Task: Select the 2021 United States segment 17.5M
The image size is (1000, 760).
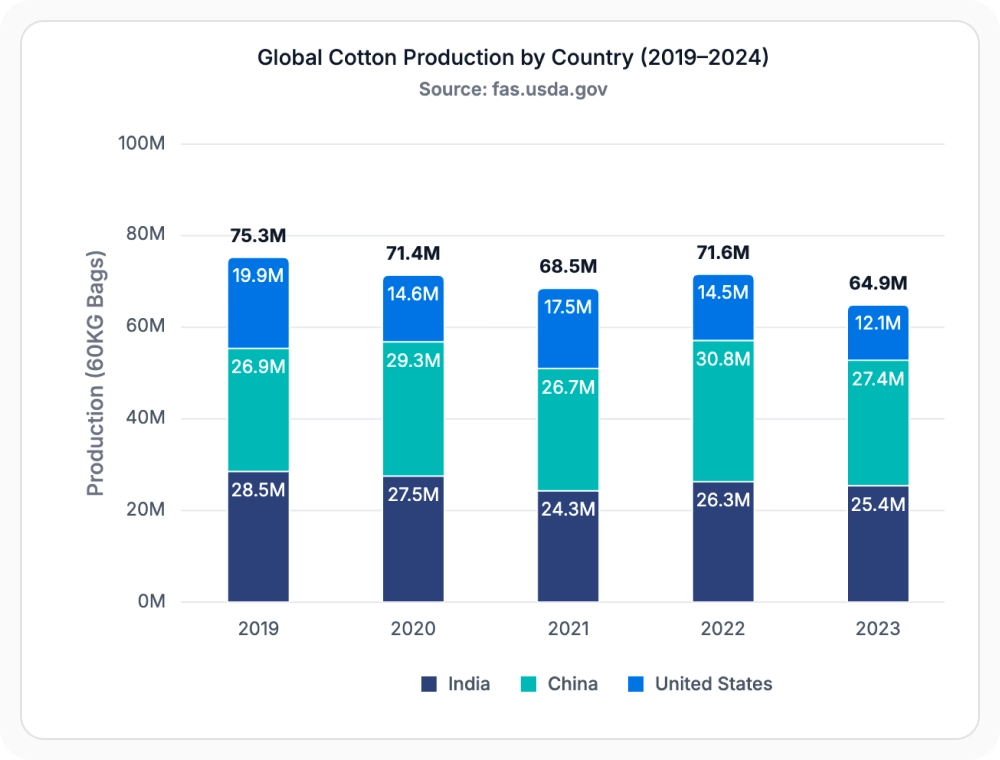Action: point(568,328)
